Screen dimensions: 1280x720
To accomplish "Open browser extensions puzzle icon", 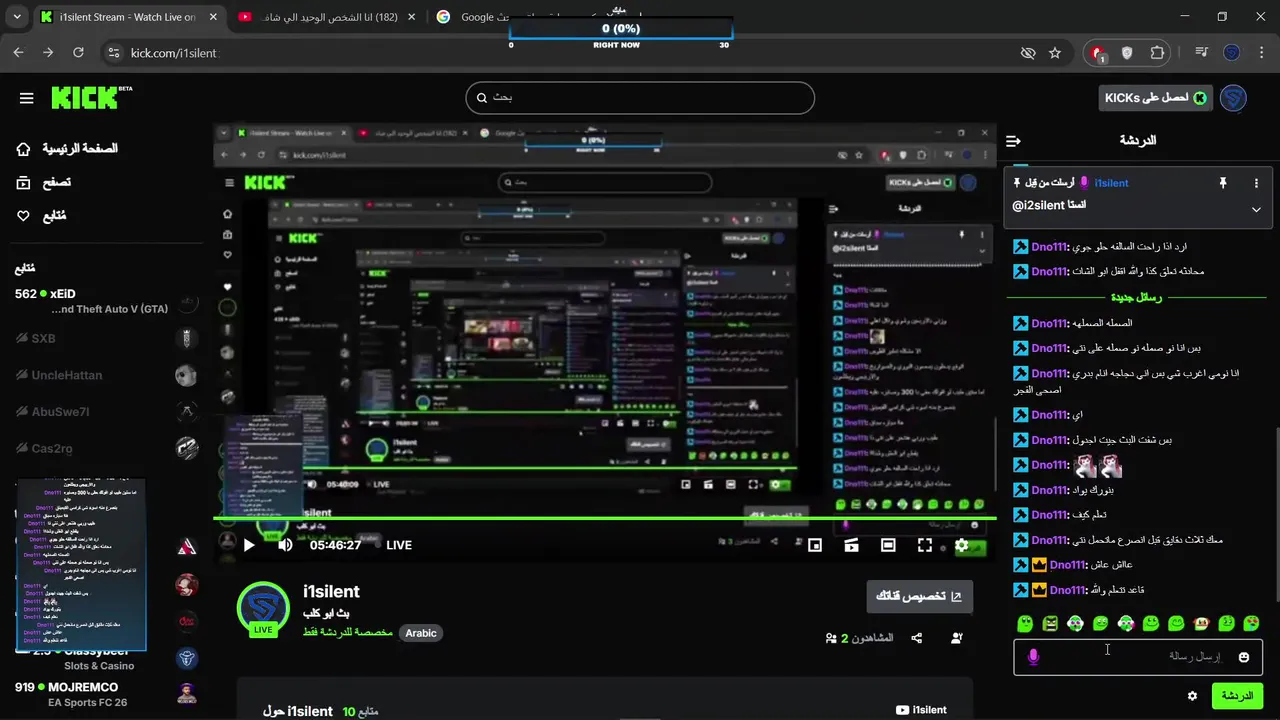I will click(x=1158, y=53).
